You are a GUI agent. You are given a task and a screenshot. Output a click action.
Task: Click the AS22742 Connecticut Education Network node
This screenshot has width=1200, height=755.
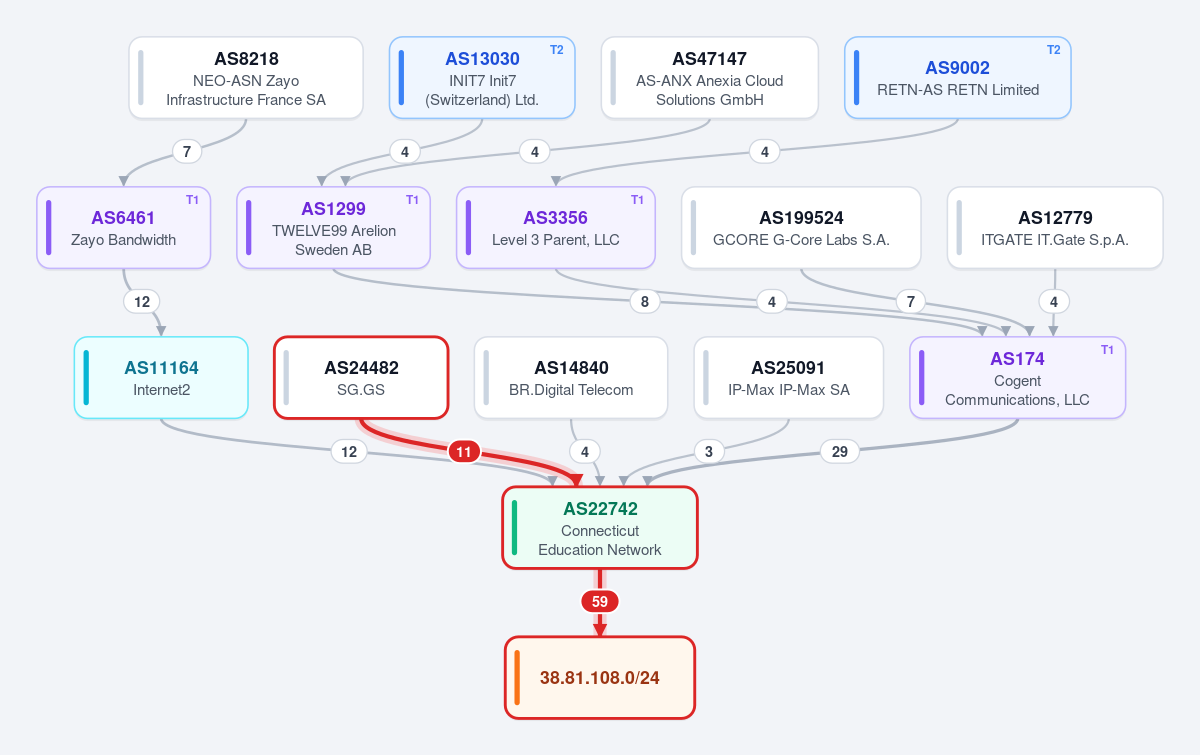point(600,528)
